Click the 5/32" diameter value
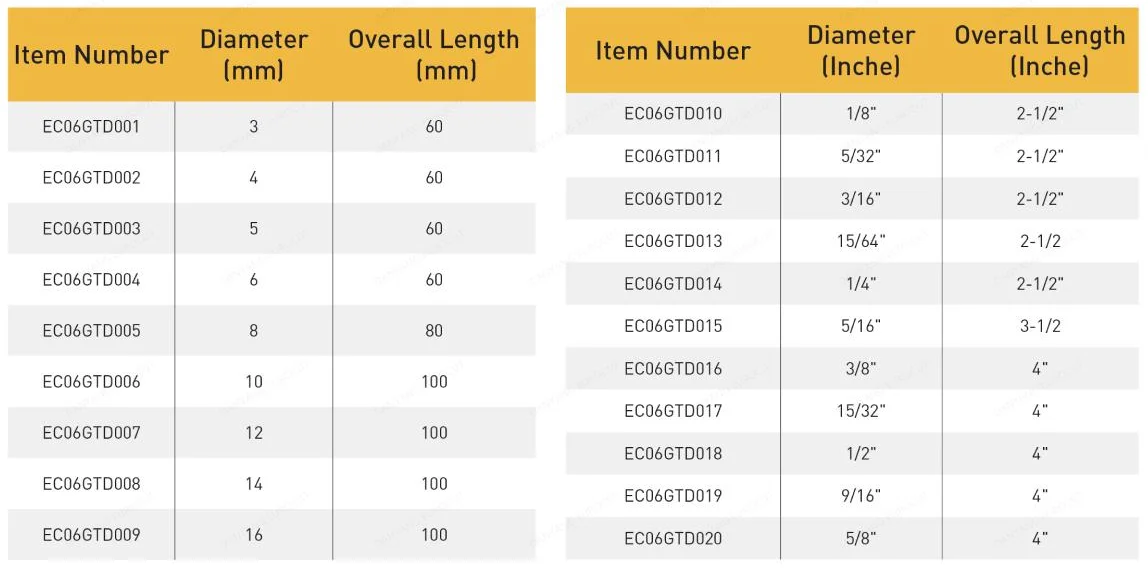 click(862, 156)
